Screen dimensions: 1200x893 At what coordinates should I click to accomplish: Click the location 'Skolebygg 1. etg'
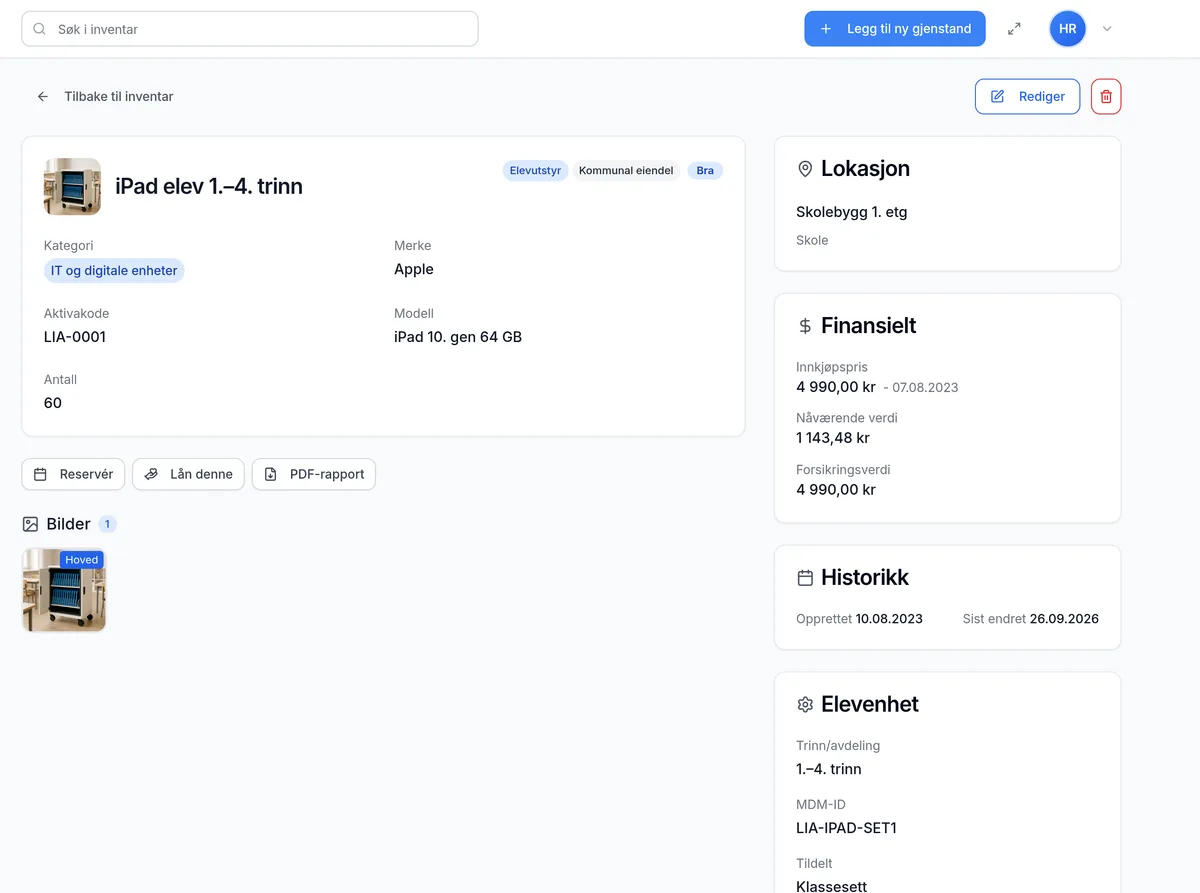pyautogui.click(x=852, y=212)
